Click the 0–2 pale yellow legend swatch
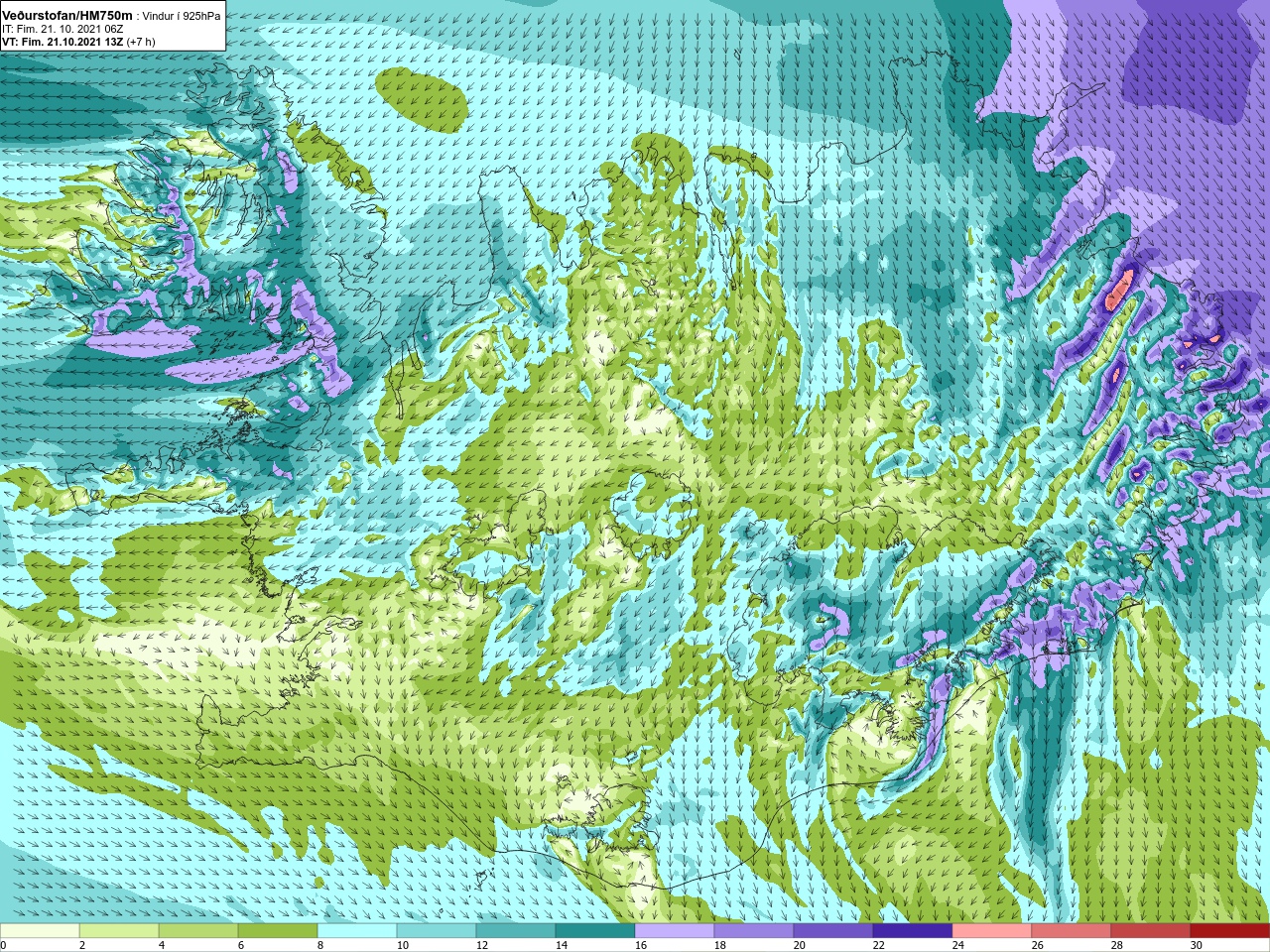This screenshot has height=952, width=1270. (x=40, y=931)
